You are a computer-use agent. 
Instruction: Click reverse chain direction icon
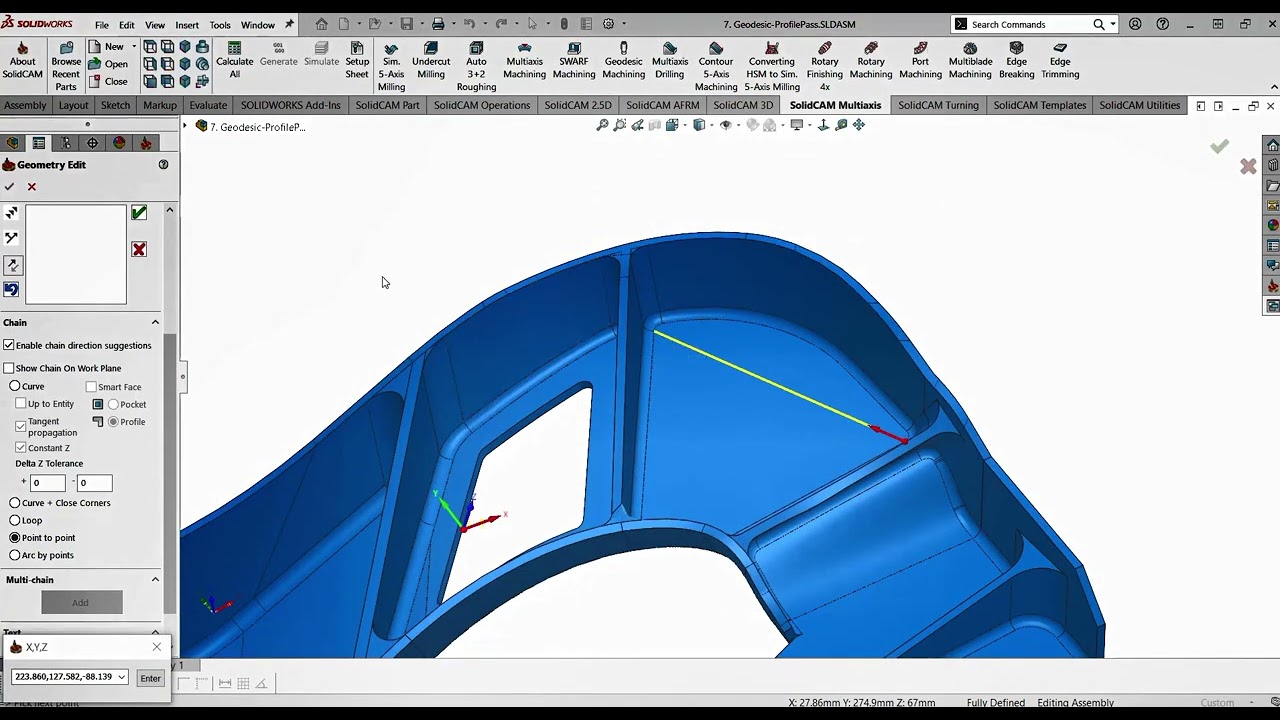pos(12,265)
